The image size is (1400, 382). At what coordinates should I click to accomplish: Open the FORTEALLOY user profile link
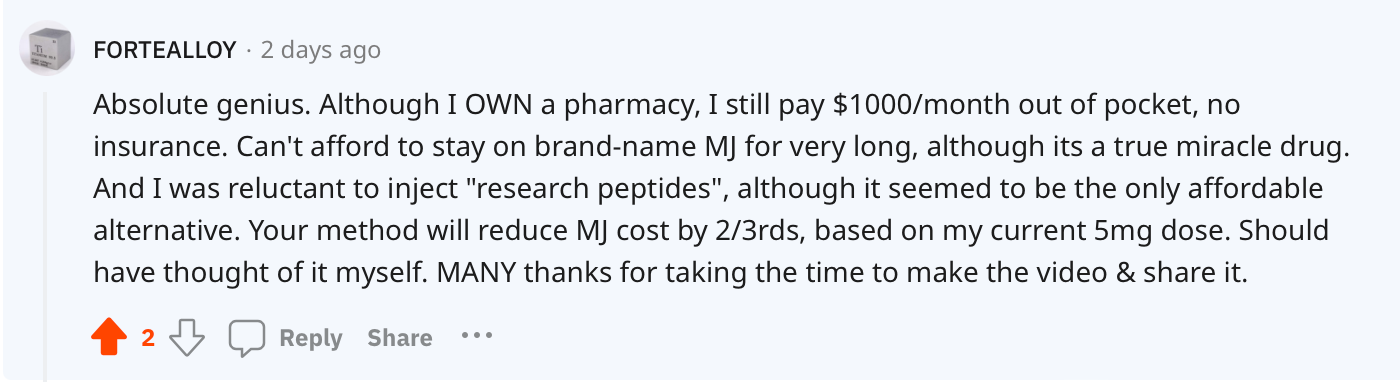point(165,49)
